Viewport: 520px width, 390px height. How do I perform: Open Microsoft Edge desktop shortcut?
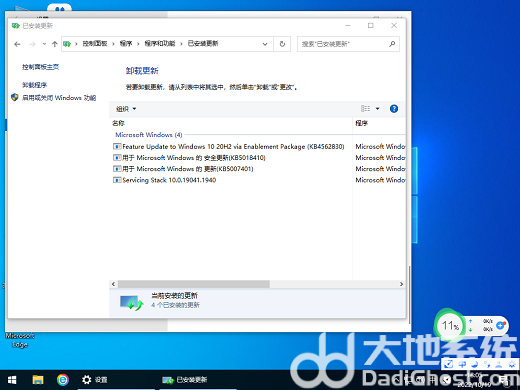pos(20,340)
